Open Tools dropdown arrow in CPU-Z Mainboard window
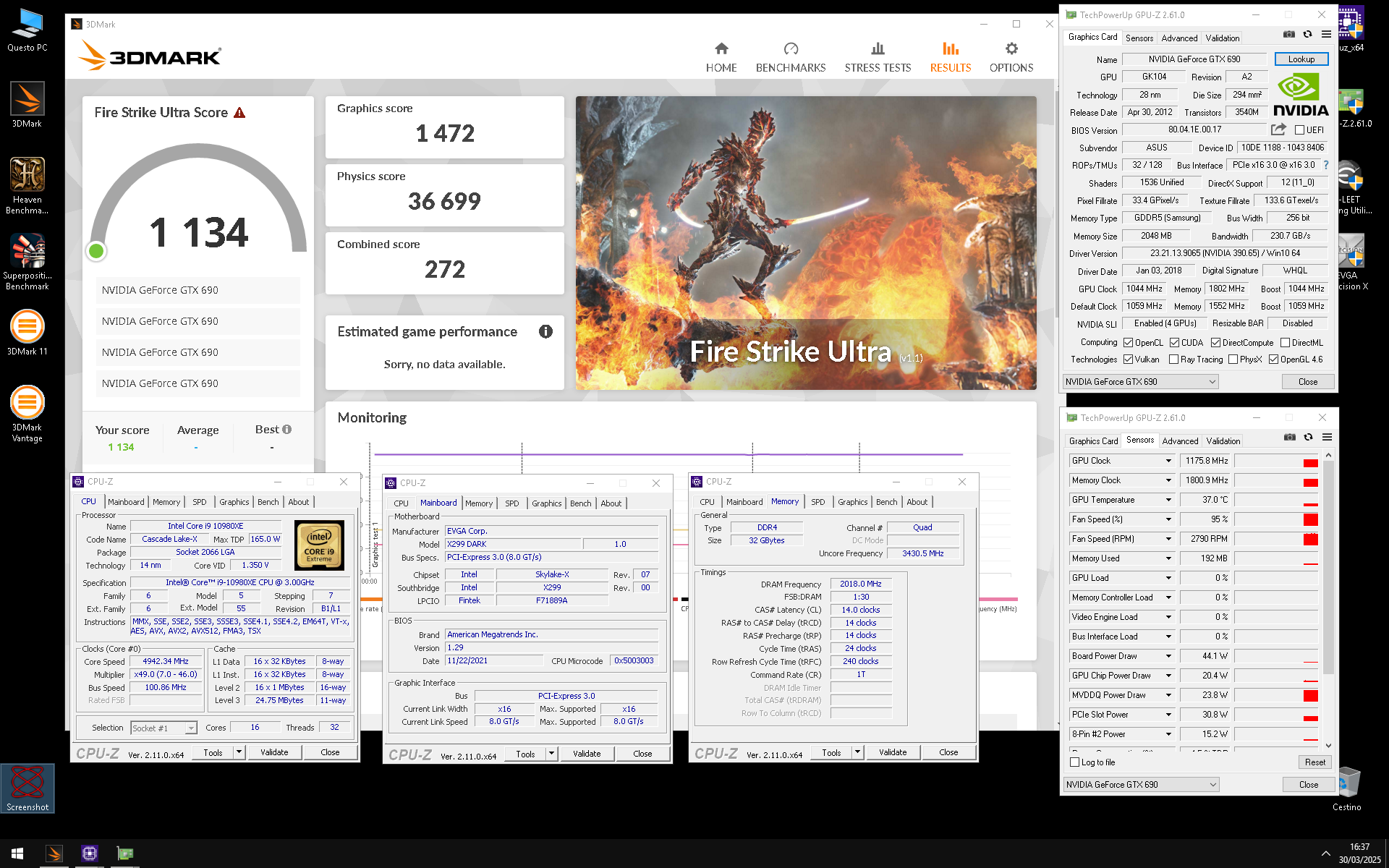The image size is (1389, 868). point(551,754)
